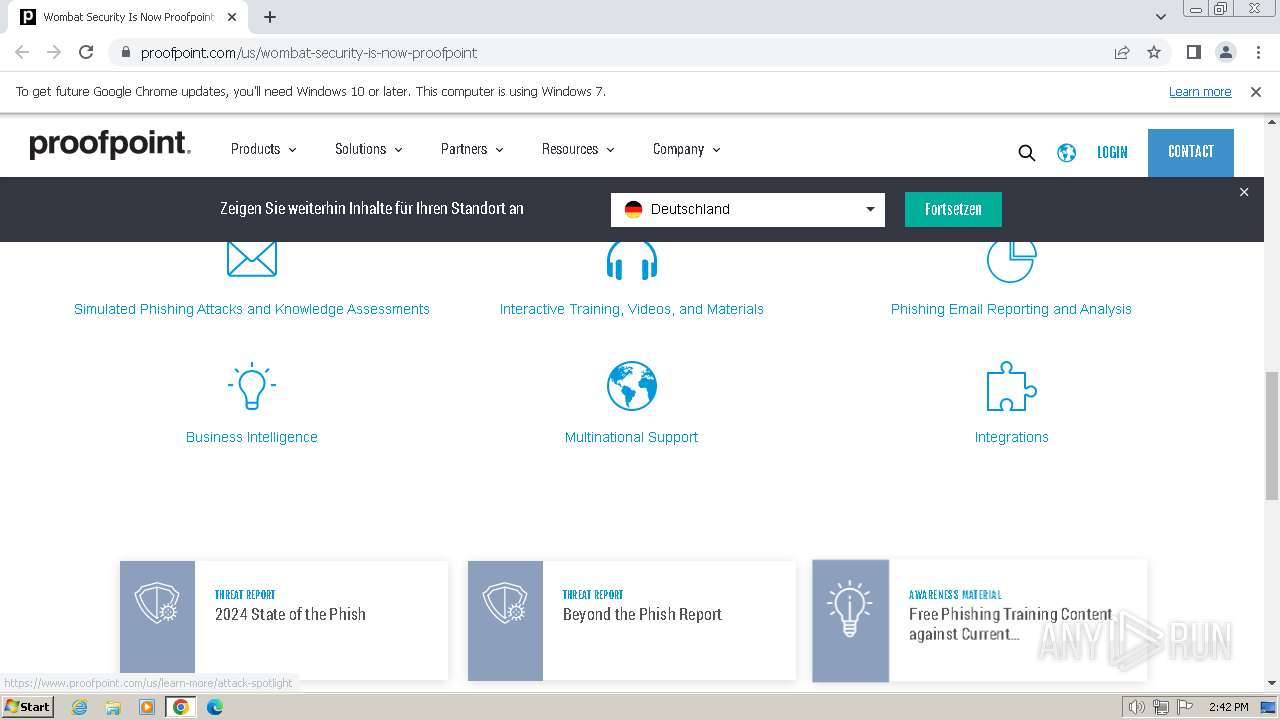Viewport: 1280px width, 720px height.
Task: Open the File Explorer folder taskbar icon
Action: pos(113,707)
